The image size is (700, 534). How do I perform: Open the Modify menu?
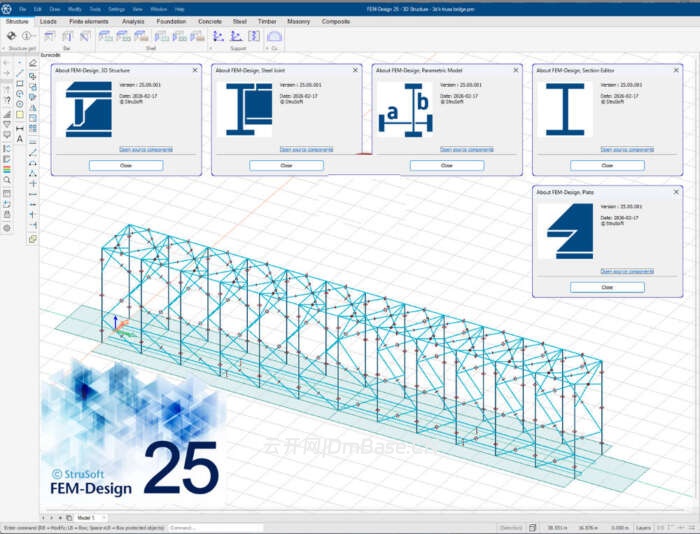pos(75,9)
